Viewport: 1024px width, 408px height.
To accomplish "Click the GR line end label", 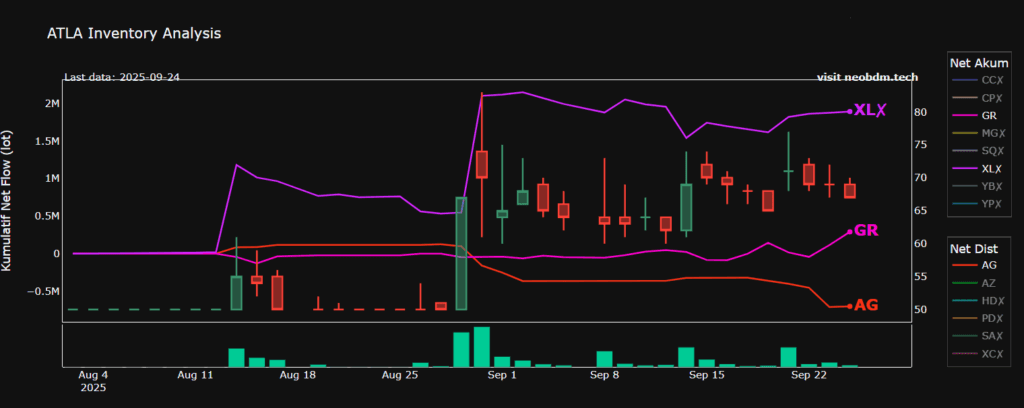I will [866, 231].
